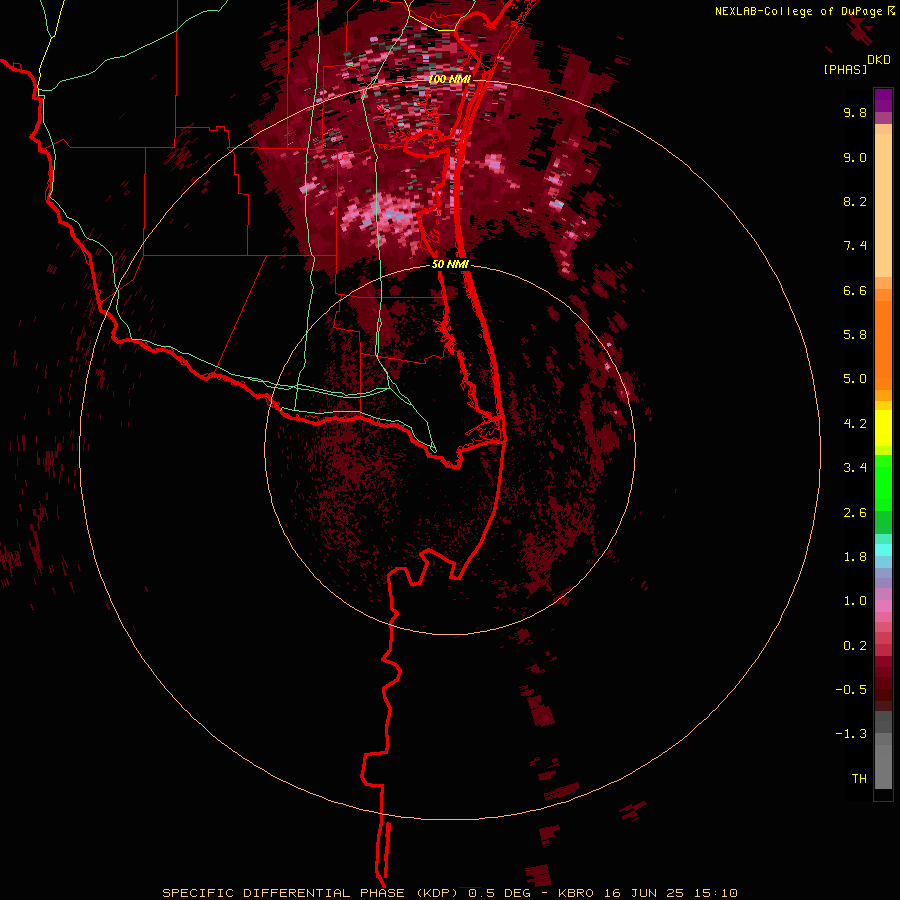Image resolution: width=900 pixels, height=900 pixels.
Task: Click the 1.8 scale value
Action: tap(855, 557)
